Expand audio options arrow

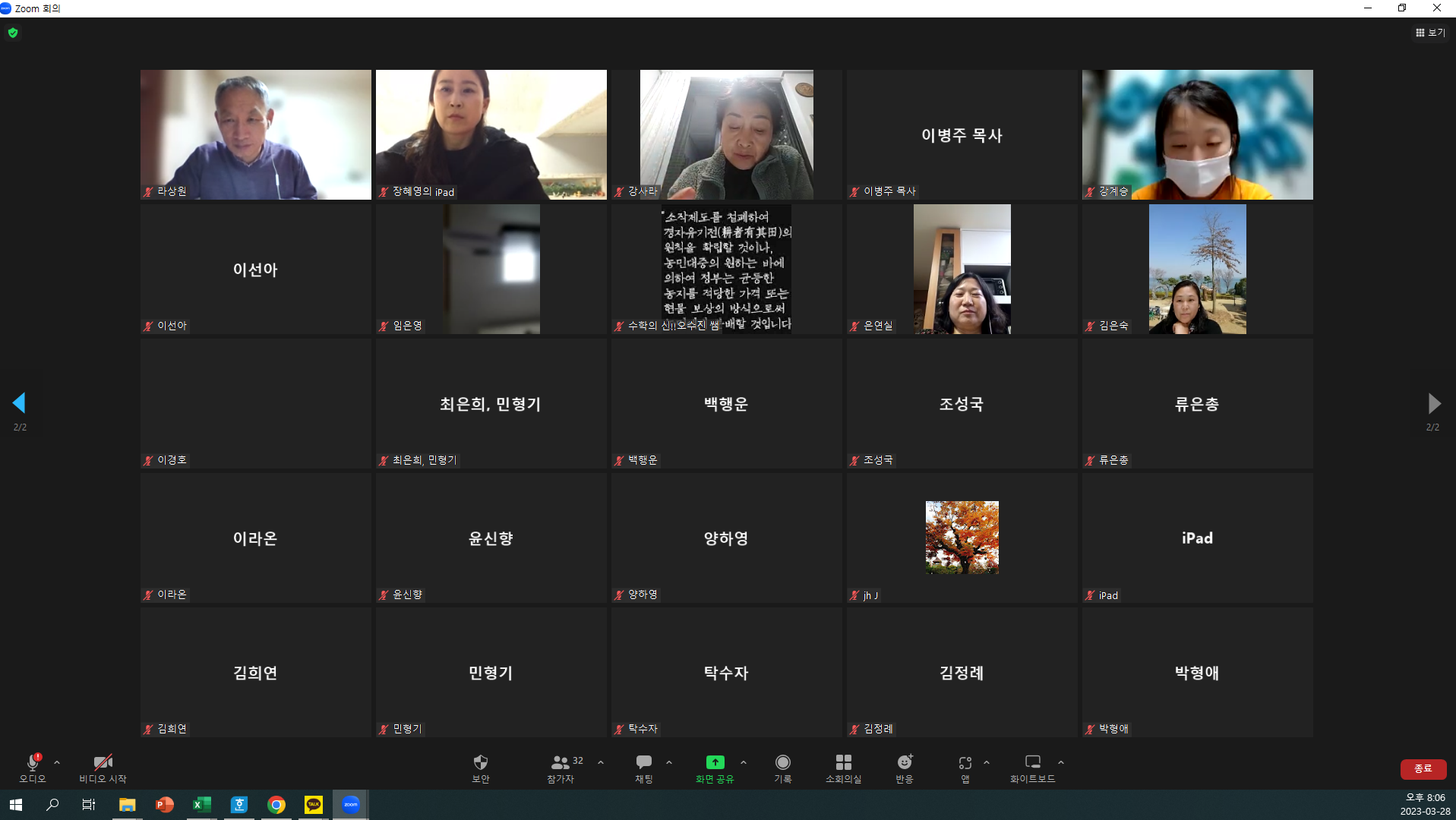click(x=57, y=762)
